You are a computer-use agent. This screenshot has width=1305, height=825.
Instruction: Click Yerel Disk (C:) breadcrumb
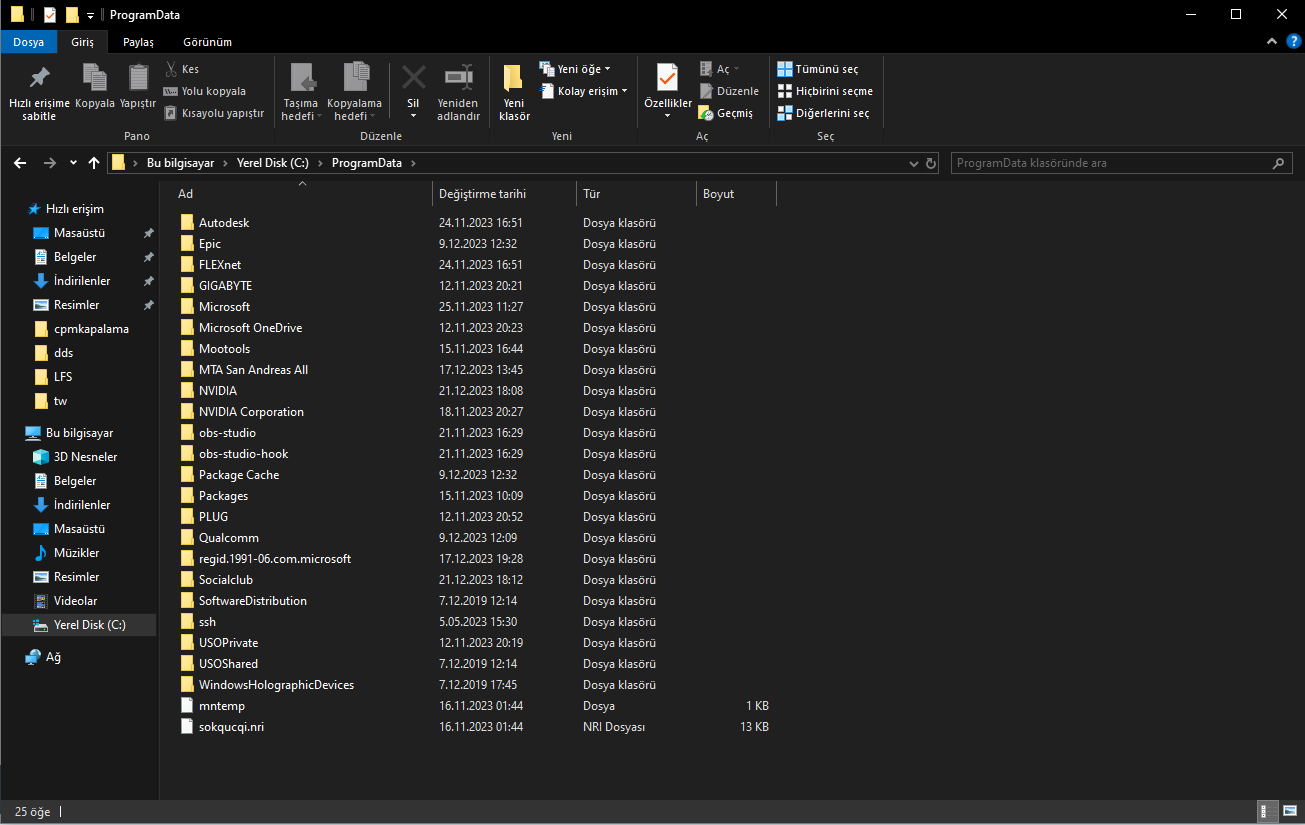(x=273, y=163)
